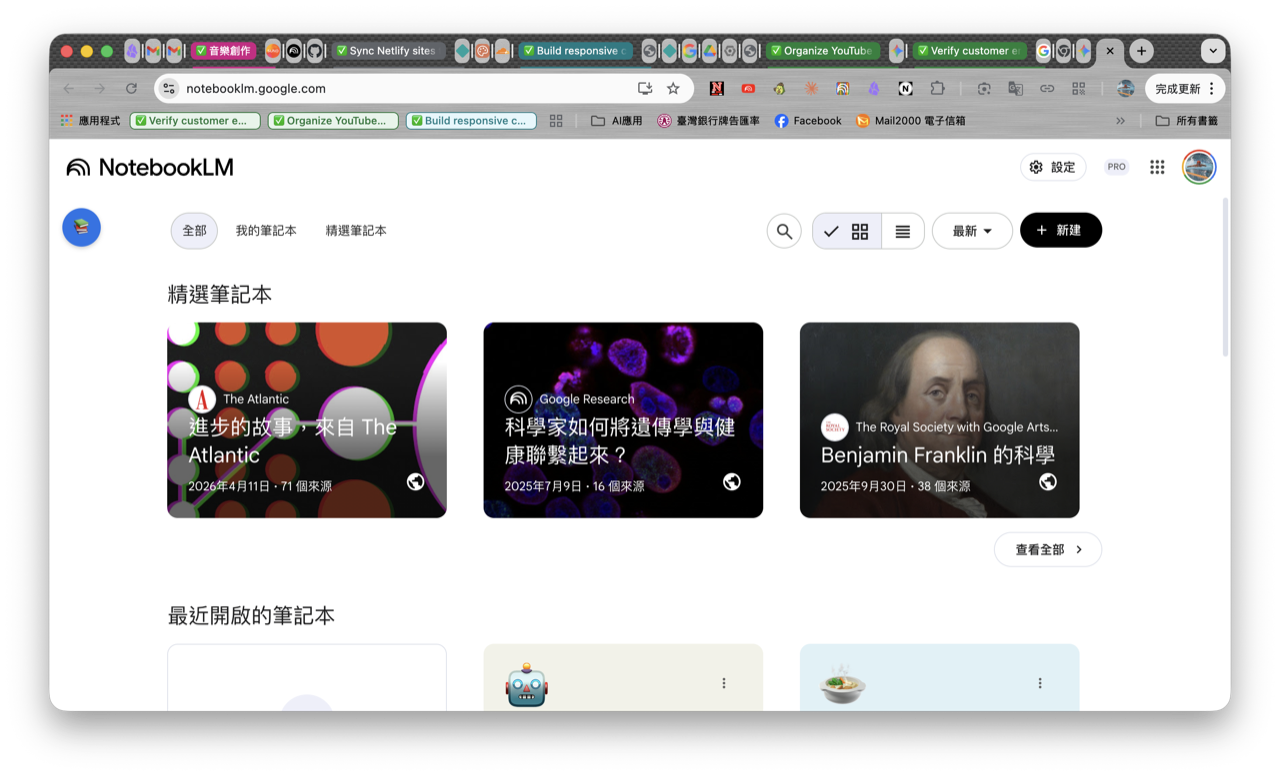Open the Facebook bookmark
This screenshot has height=776, width=1280.
808,120
